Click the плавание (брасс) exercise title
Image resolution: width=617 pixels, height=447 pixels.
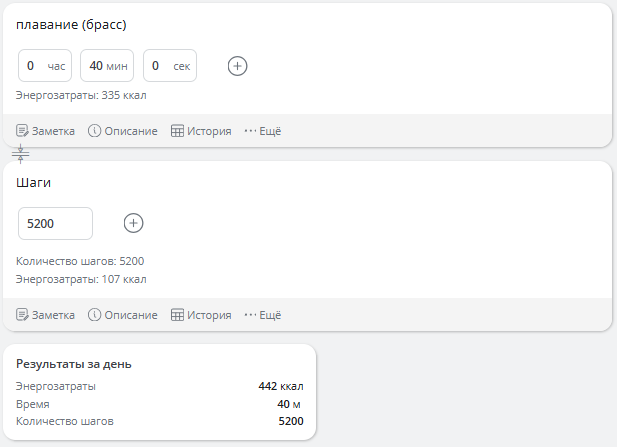(71, 25)
